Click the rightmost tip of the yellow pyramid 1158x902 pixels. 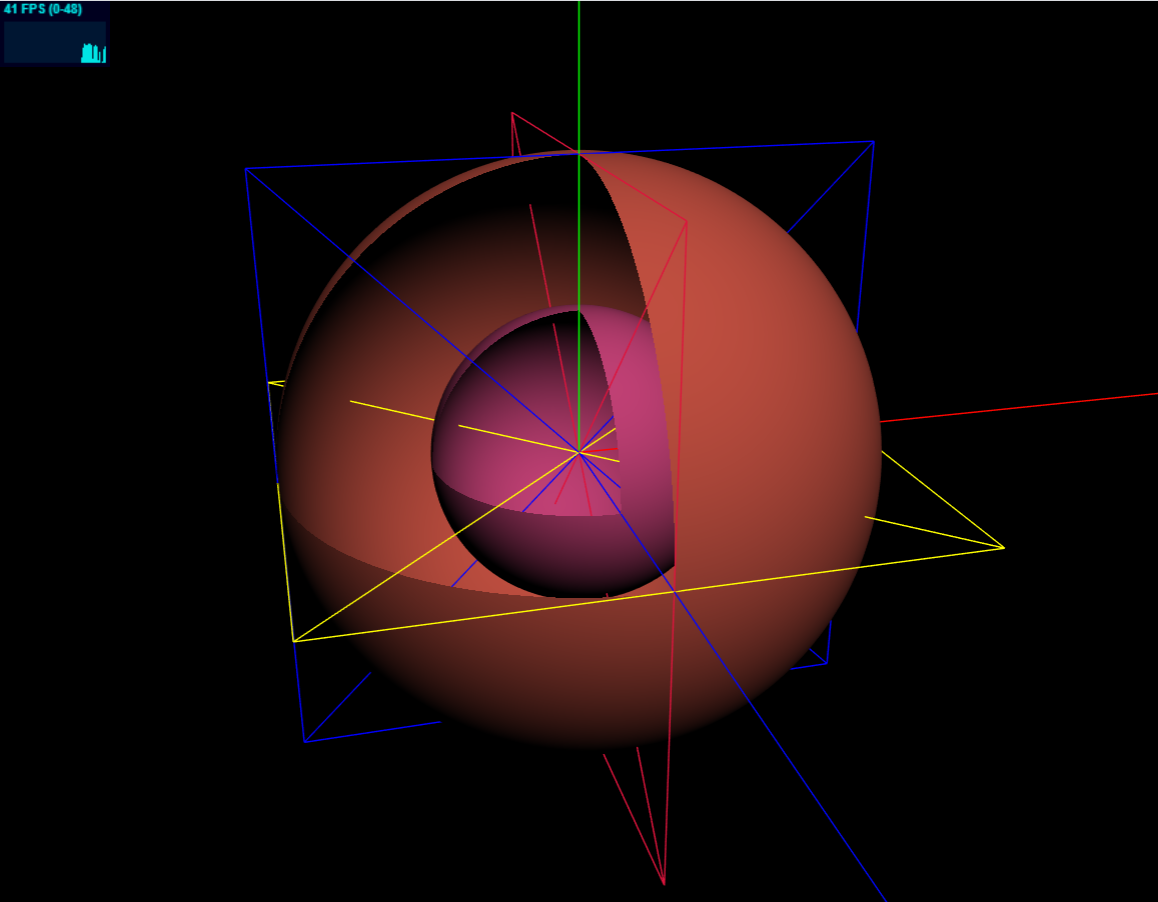tap(1004, 548)
